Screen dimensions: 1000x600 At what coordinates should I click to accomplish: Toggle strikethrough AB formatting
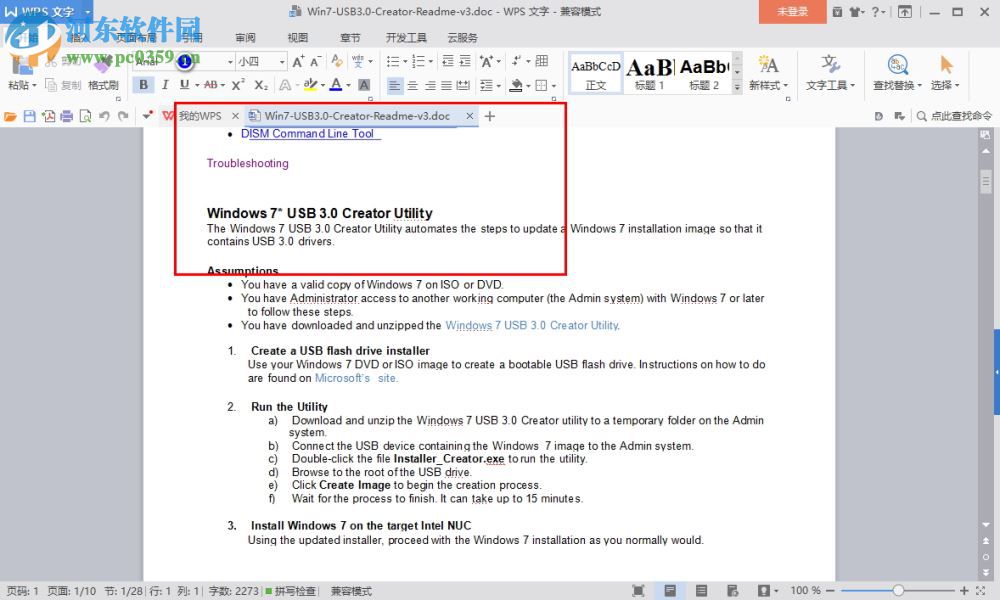tap(211, 85)
